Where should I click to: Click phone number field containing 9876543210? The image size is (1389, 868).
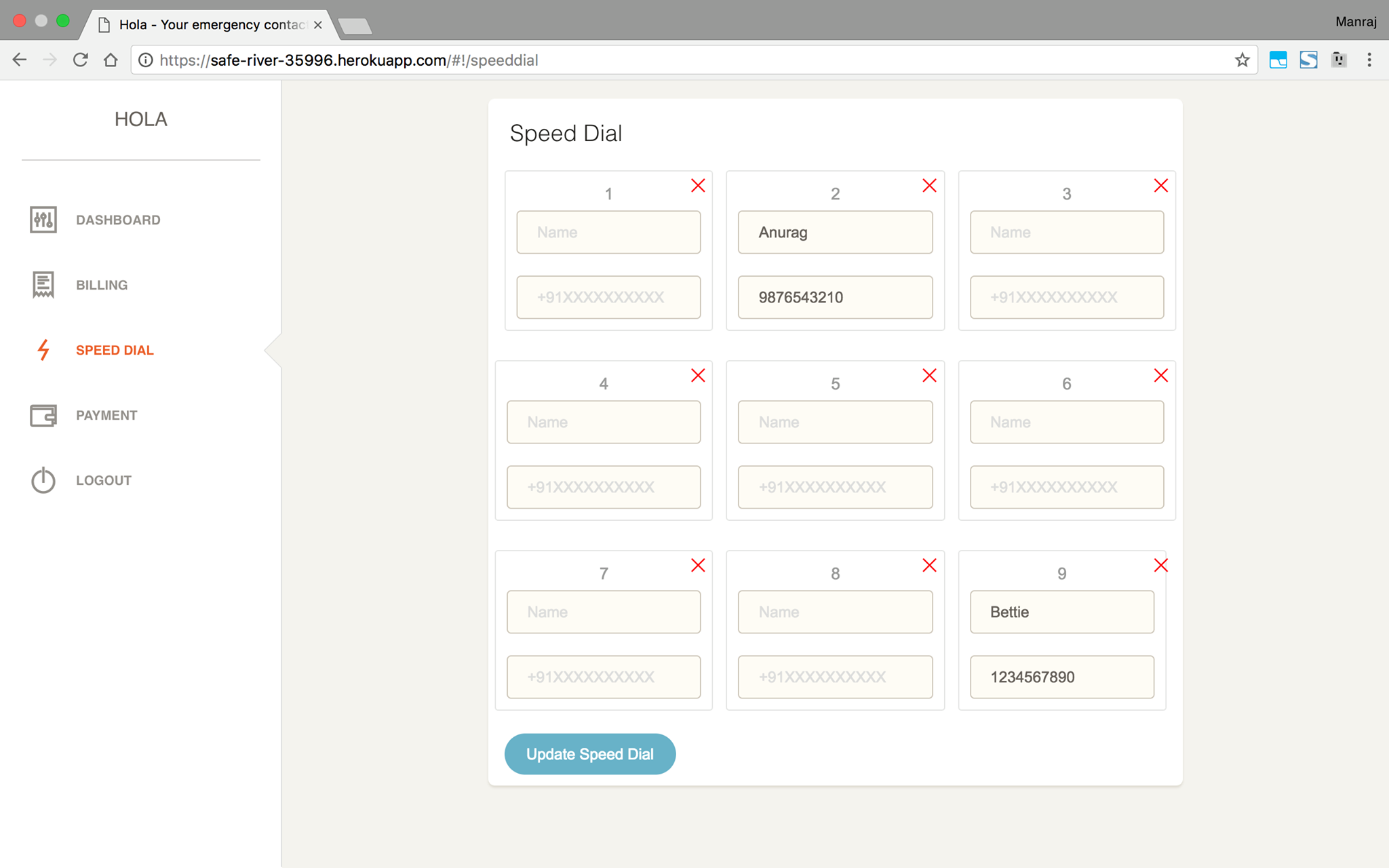point(835,297)
